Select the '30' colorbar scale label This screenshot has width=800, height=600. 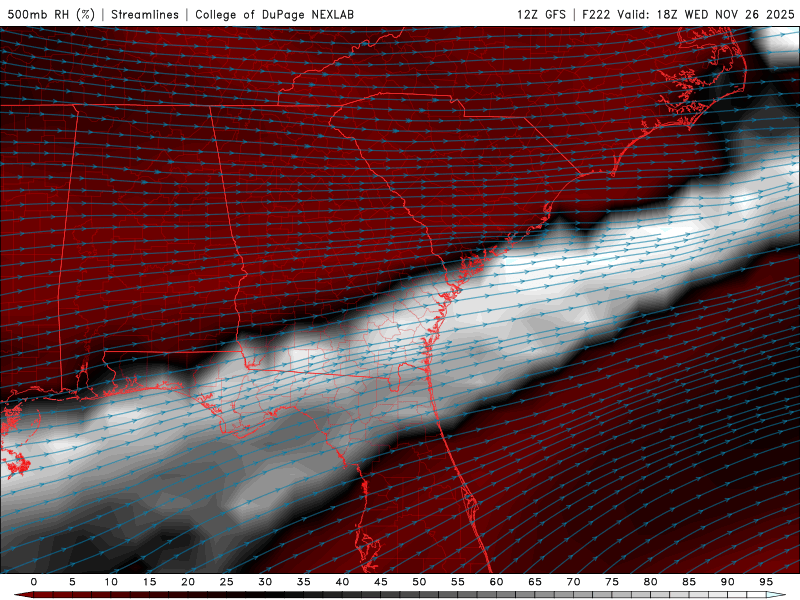tap(265, 582)
